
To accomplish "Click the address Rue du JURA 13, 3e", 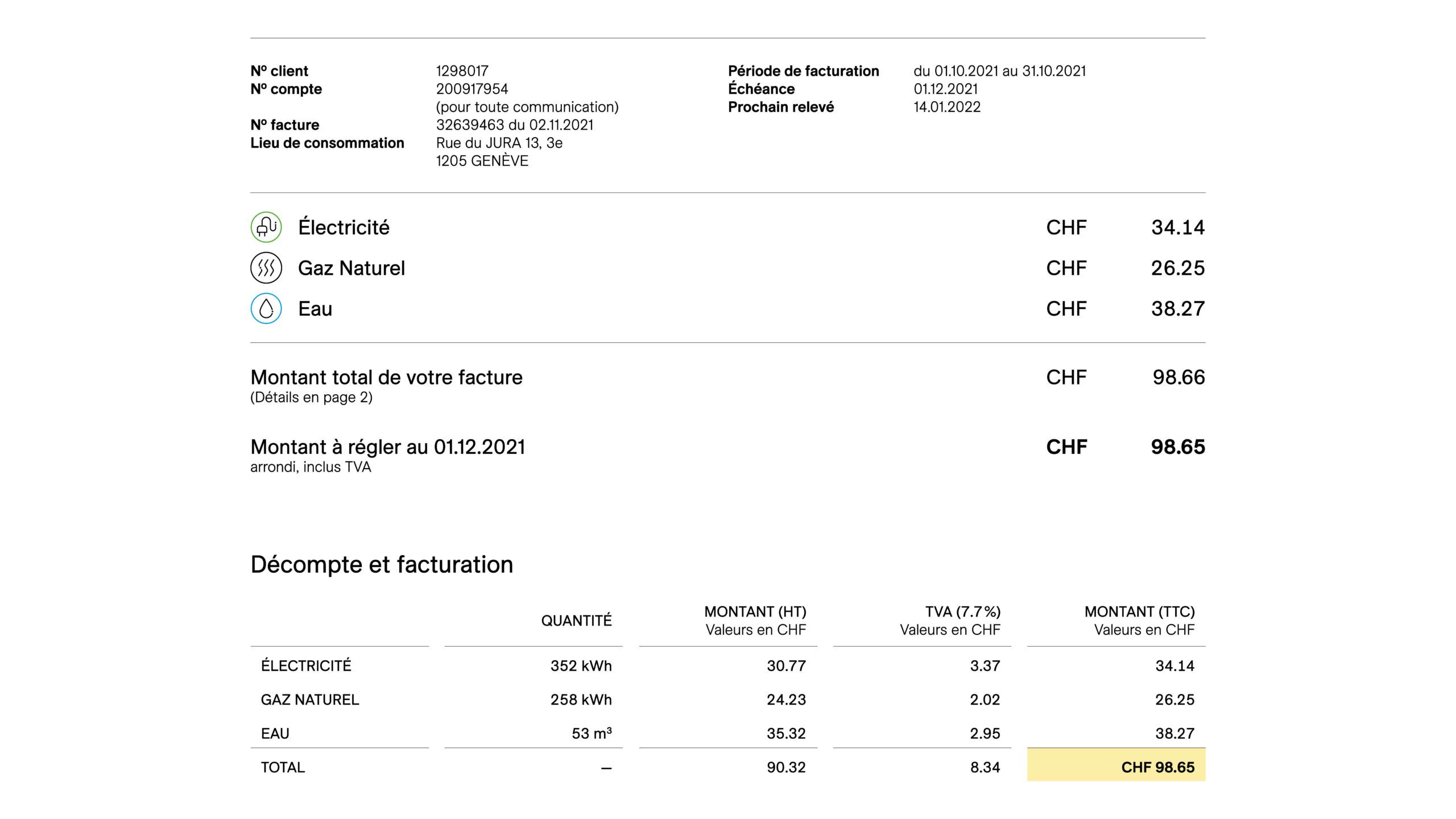I will click(x=499, y=143).
